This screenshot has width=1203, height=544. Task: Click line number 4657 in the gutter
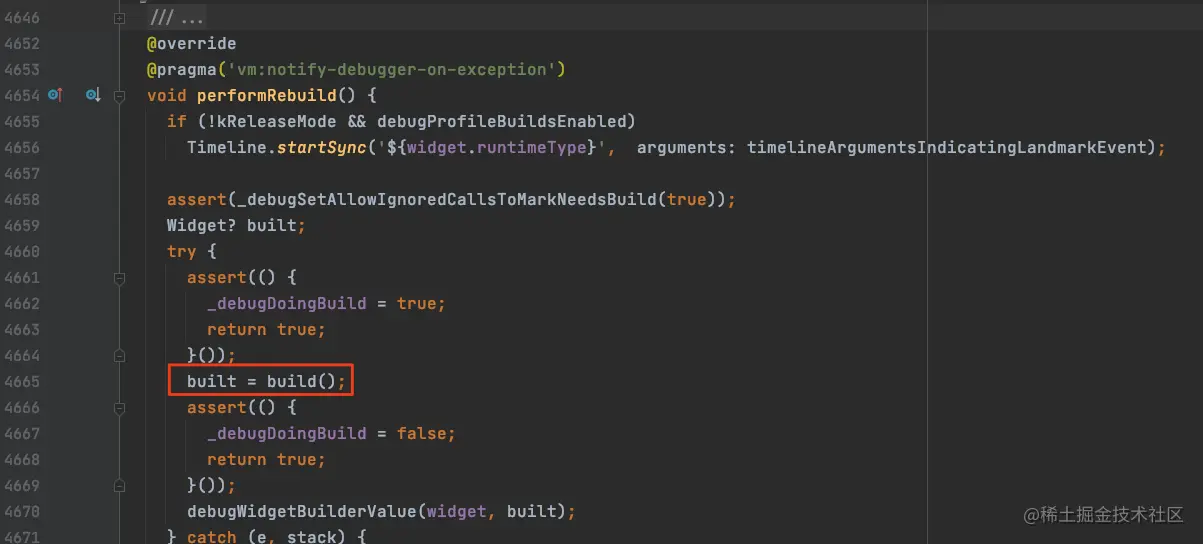pos(22,174)
